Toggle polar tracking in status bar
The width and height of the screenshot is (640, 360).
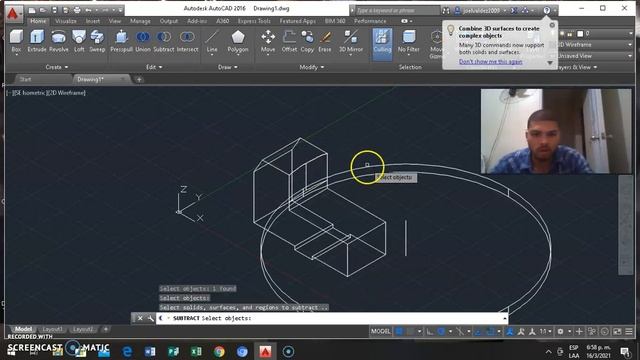[441, 331]
